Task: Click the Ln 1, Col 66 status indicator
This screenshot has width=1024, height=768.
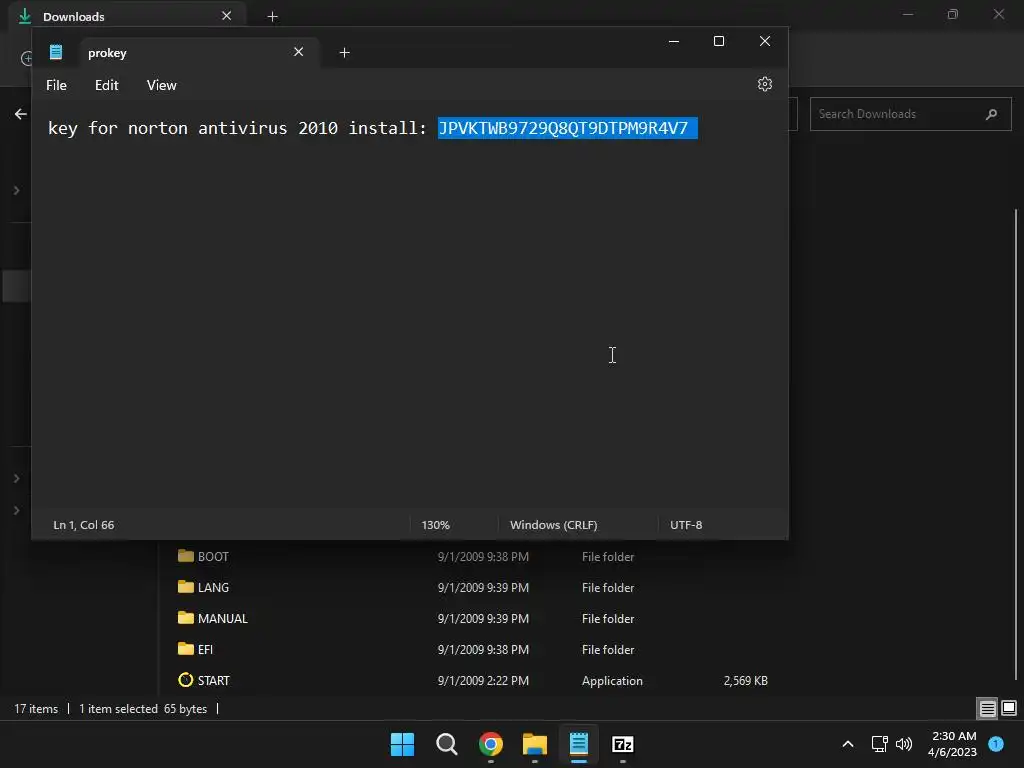Action: [x=84, y=525]
